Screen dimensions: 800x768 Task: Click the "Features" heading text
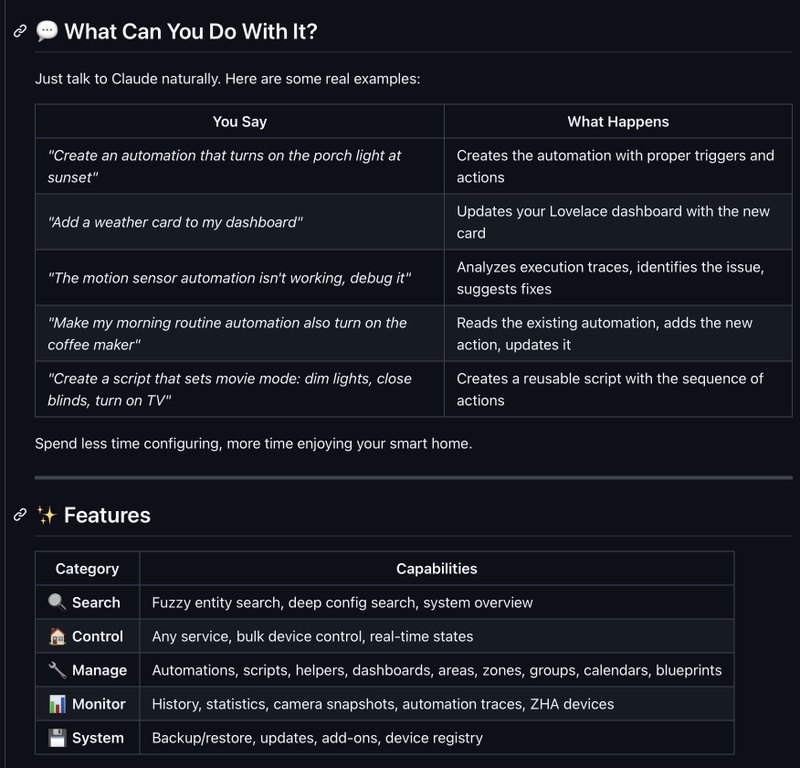coord(107,515)
